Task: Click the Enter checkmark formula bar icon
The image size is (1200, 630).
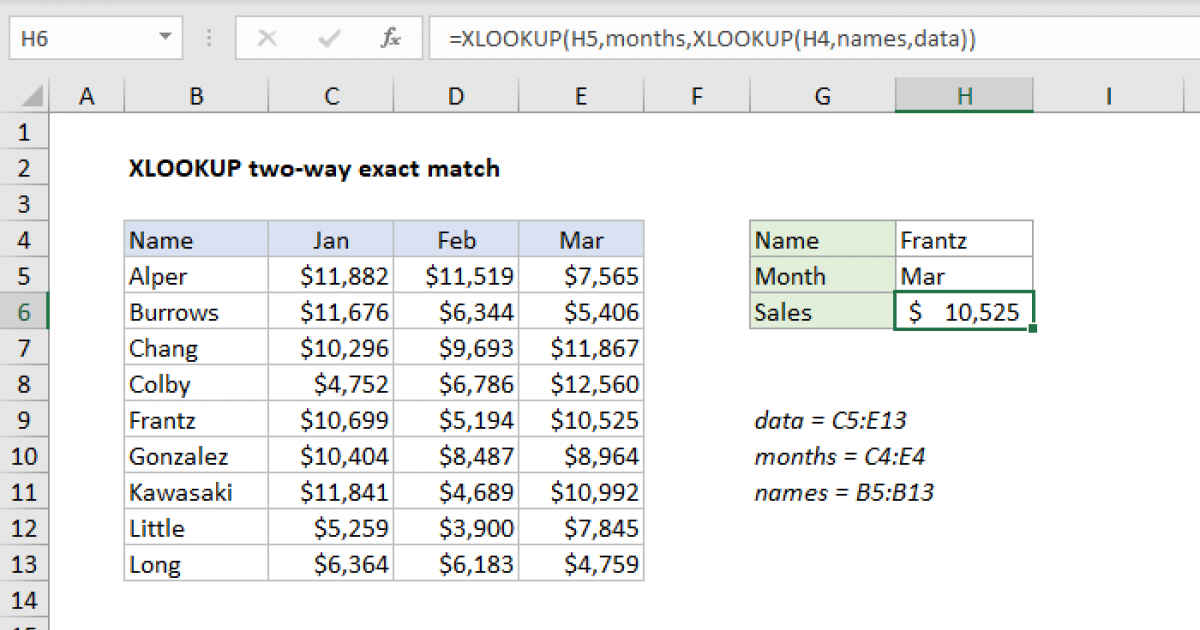Action: [328, 38]
